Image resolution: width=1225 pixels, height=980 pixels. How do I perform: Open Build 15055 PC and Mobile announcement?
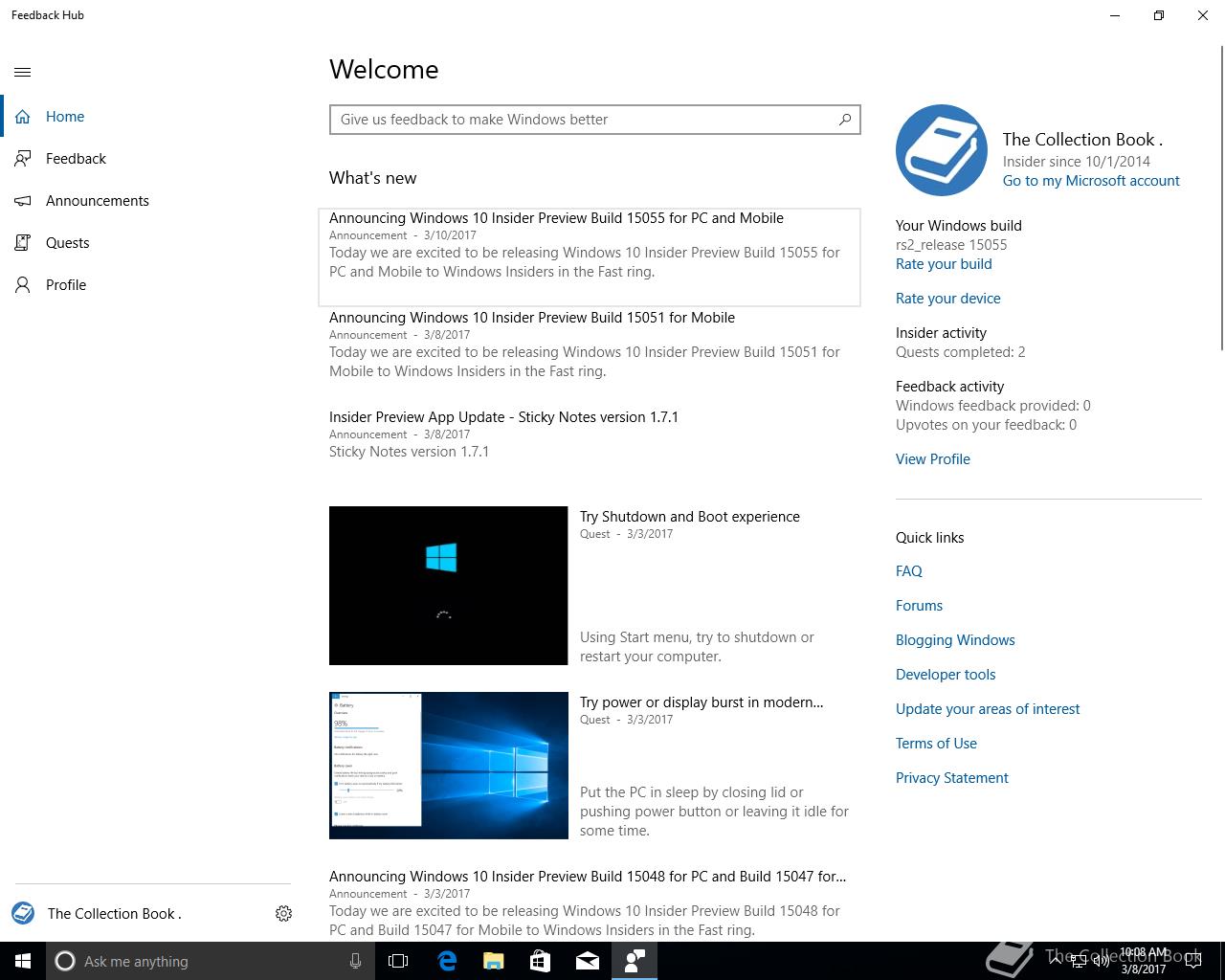click(x=590, y=256)
